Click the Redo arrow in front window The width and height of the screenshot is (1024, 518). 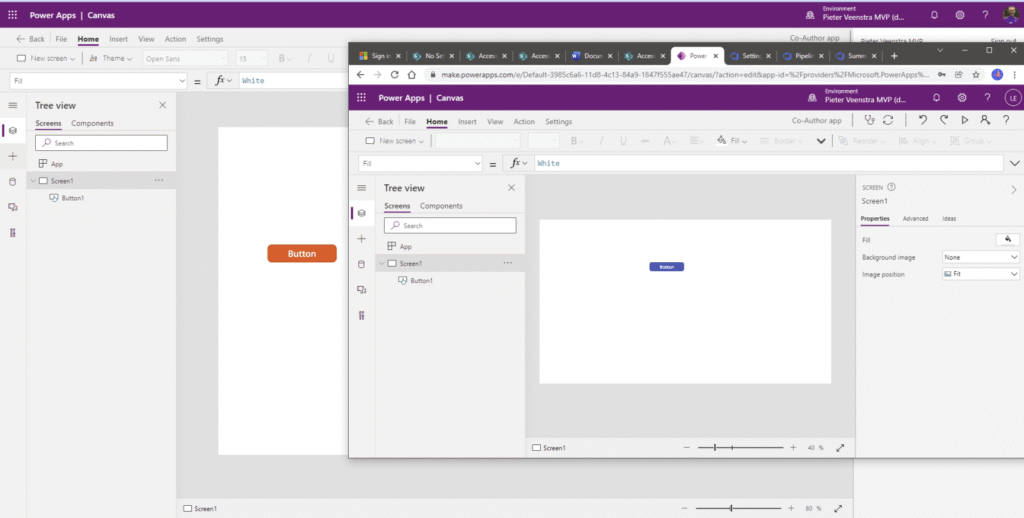point(944,120)
